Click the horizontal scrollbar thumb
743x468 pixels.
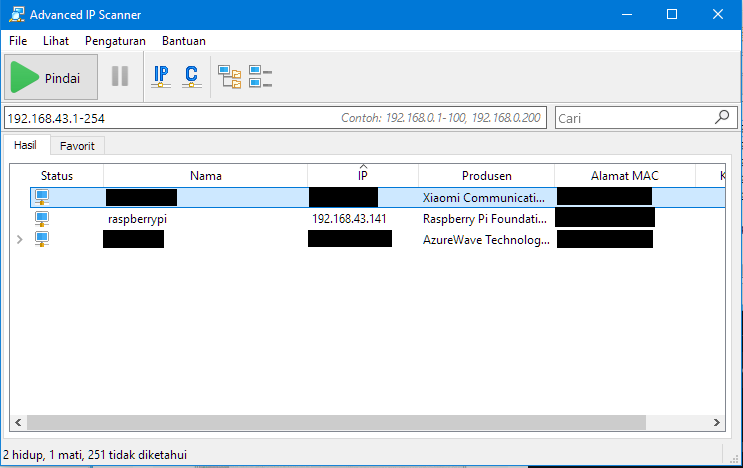pyautogui.click(x=336, y=423)
